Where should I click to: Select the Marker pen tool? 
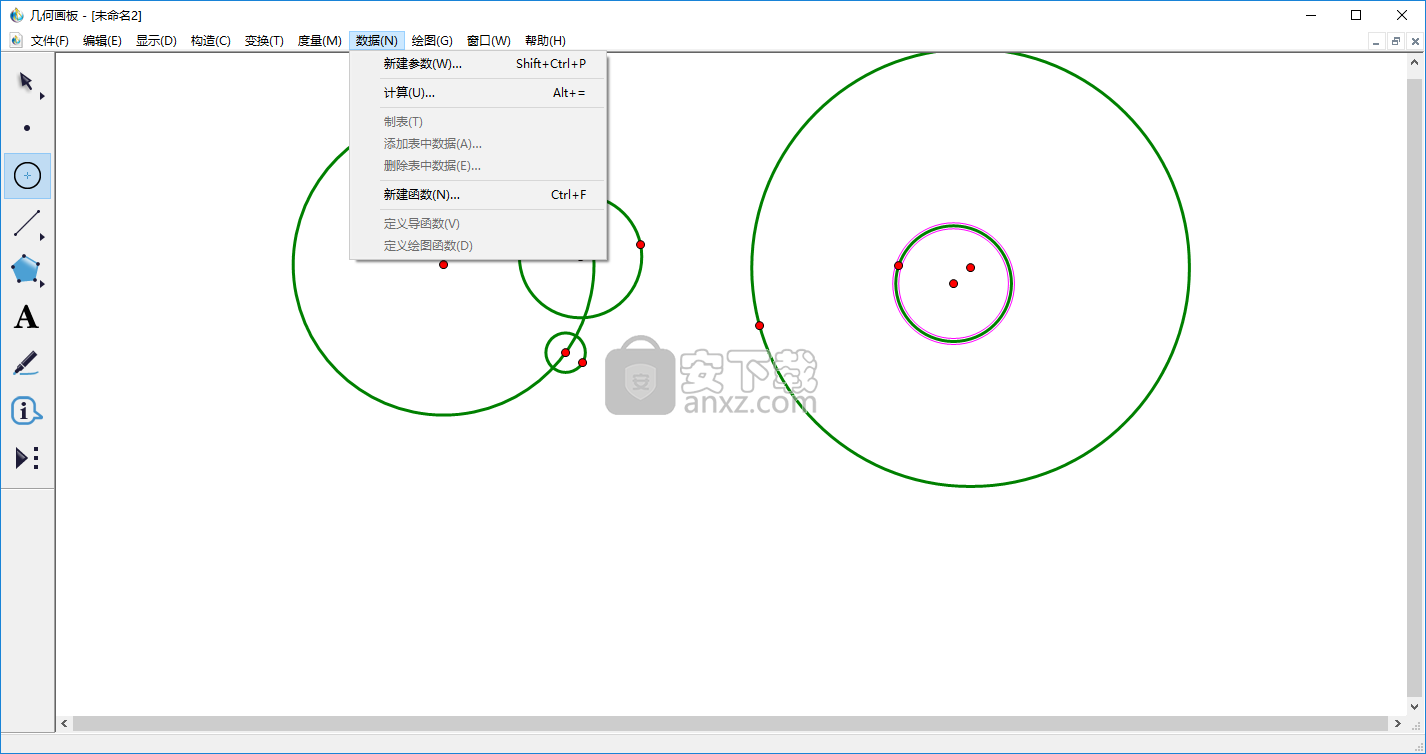(x=27, y=364)
